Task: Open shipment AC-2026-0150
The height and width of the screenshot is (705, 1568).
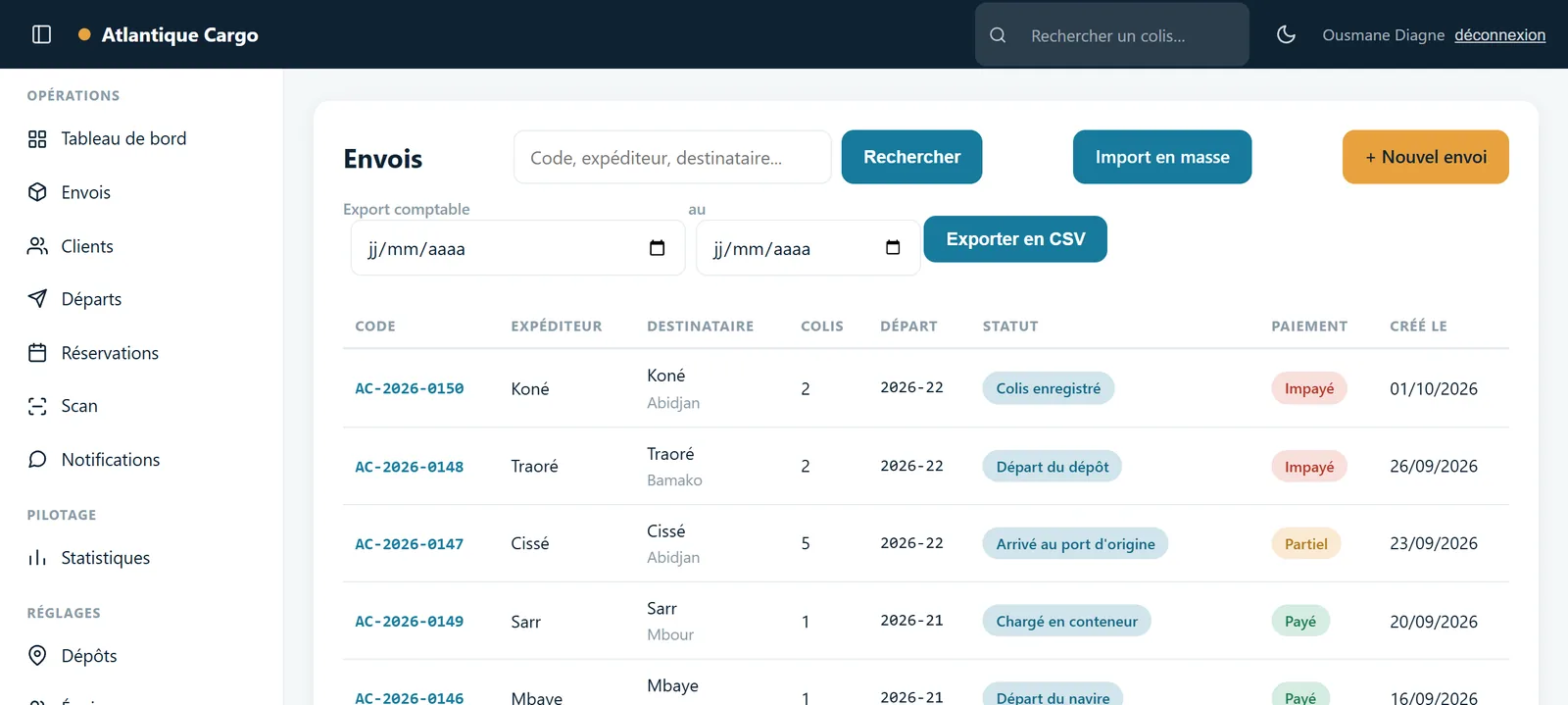Action: point(410,389)
